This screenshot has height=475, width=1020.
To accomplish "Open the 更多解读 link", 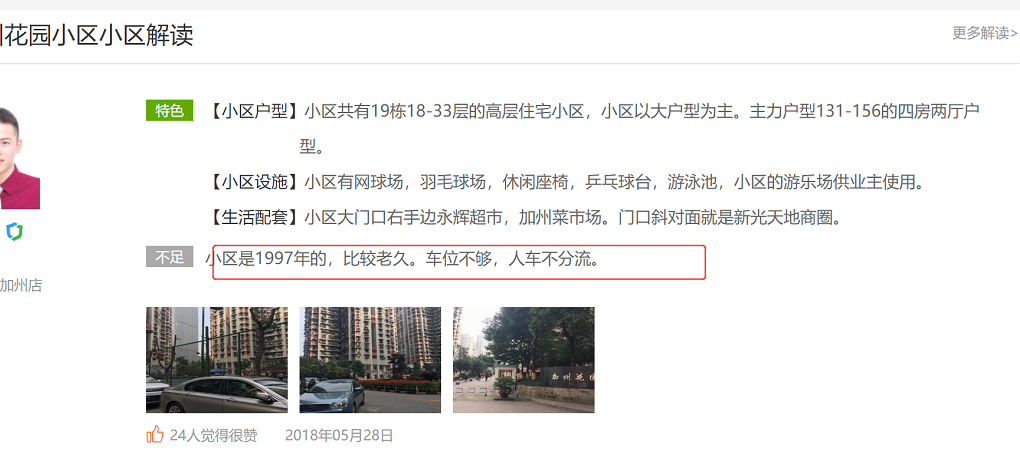I will point(985,33).
